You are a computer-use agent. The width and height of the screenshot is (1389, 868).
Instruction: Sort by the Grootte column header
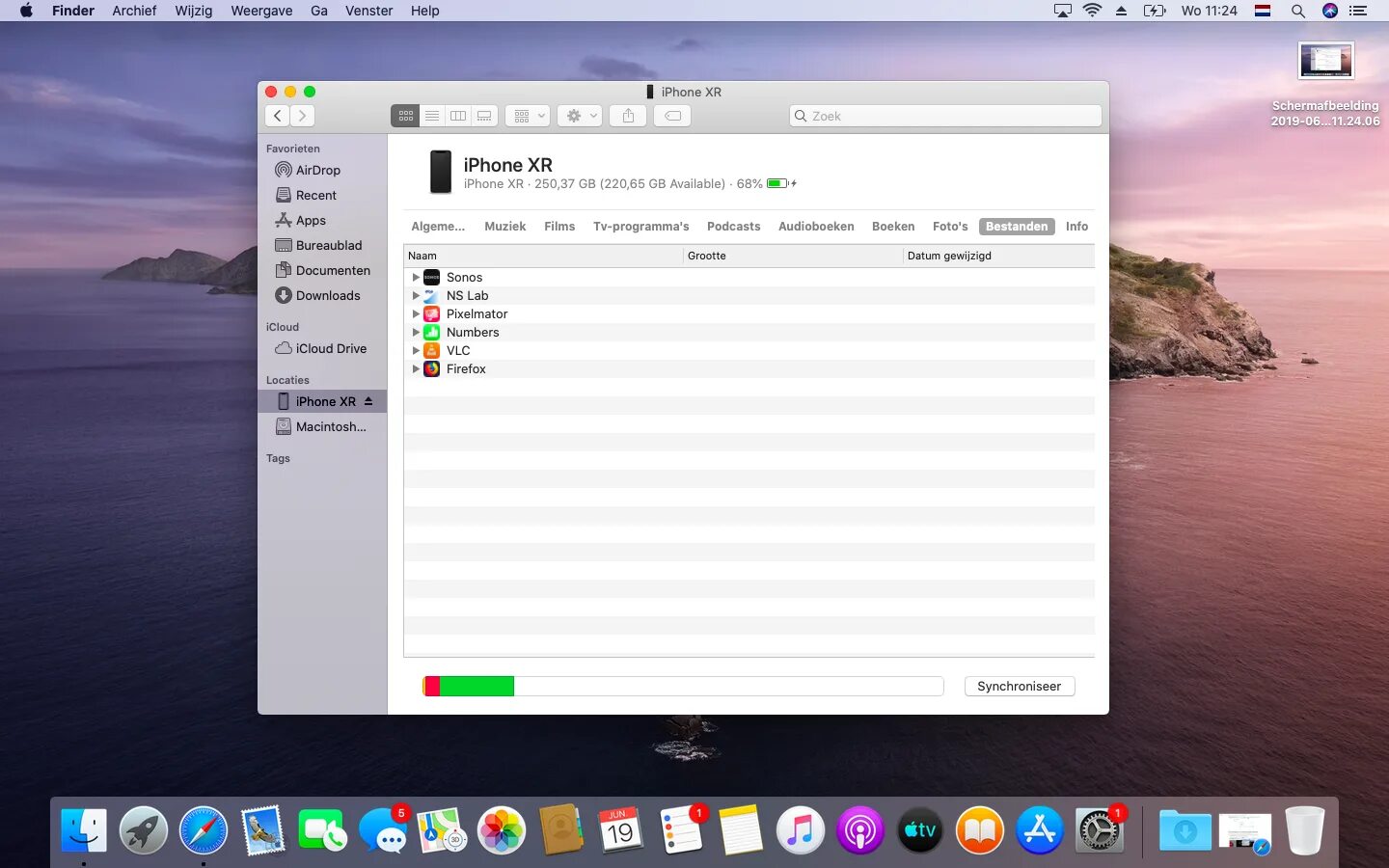793,256
